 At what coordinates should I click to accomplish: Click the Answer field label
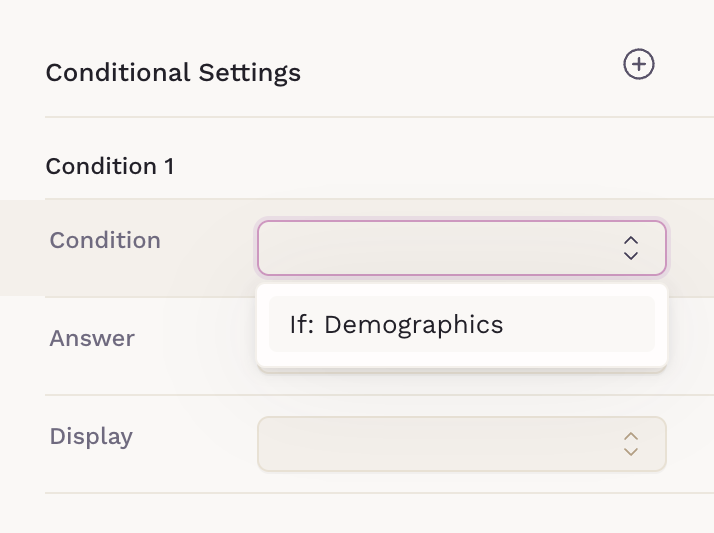(x=92, y=338)
